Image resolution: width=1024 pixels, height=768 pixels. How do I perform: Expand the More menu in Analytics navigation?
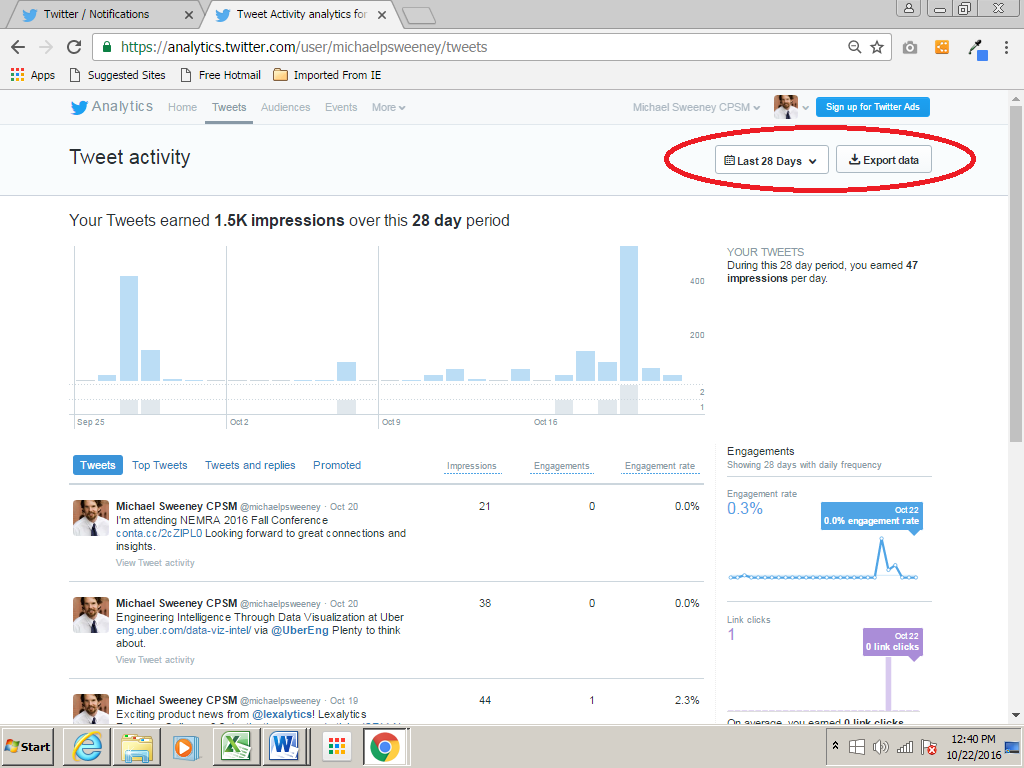point(388,107)
